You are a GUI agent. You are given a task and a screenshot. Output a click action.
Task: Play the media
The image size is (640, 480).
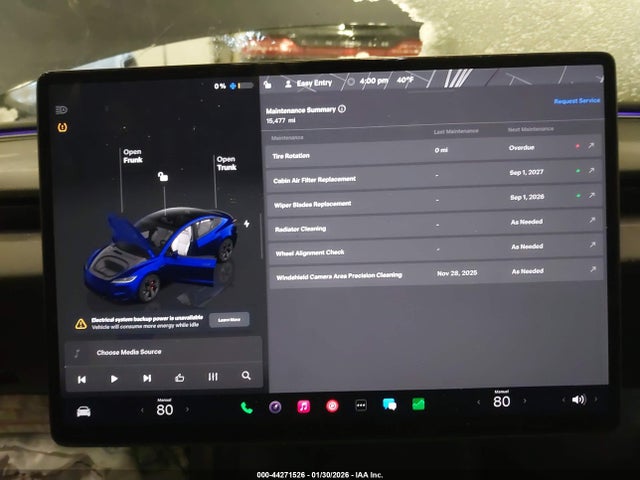pos(114,379)
